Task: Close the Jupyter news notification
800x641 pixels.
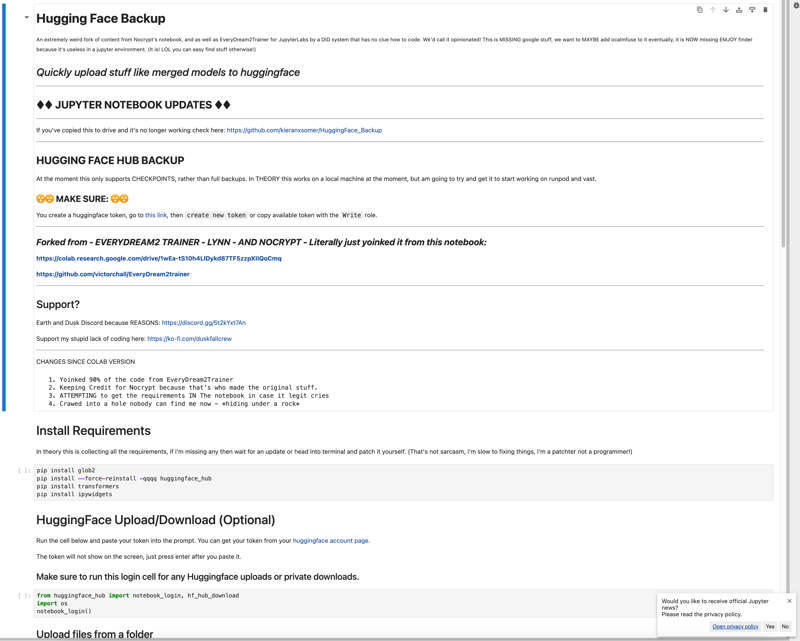Action: point(789,601)
